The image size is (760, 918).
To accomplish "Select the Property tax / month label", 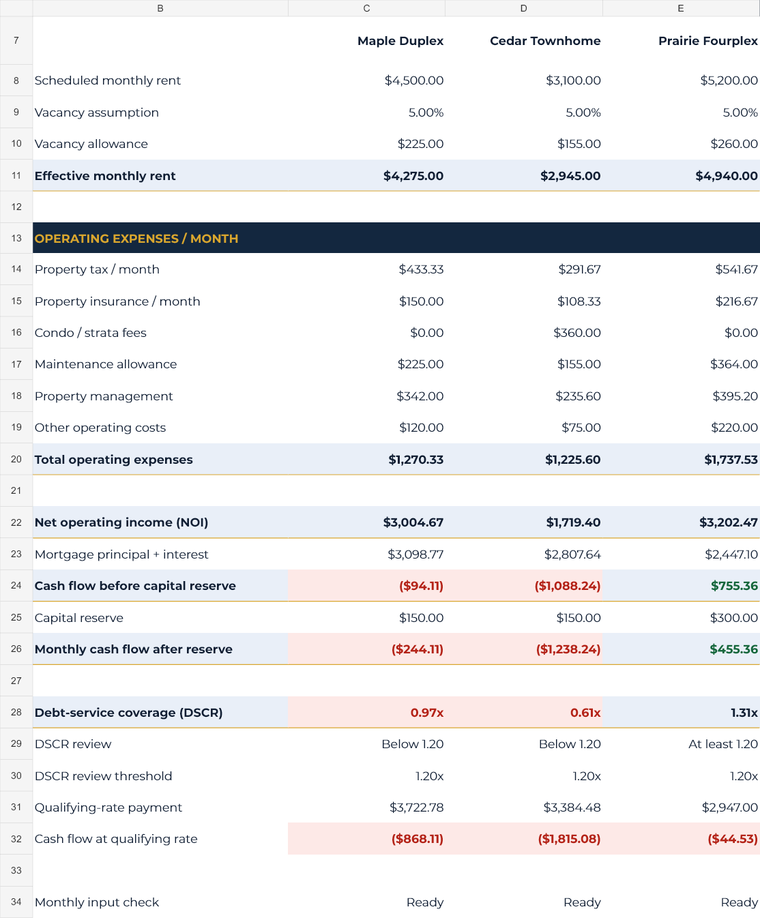I will (x=97, y=269).
